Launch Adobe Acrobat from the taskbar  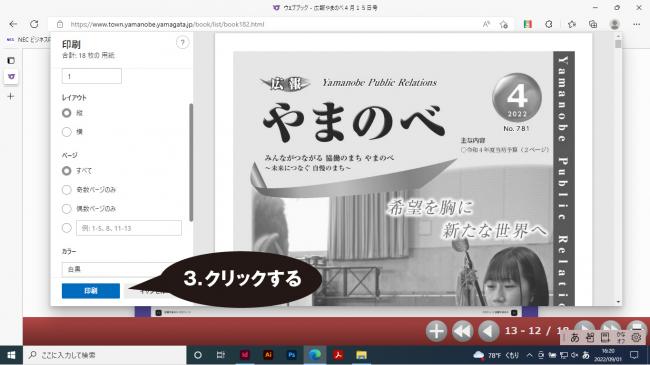(x=338, y=355)
